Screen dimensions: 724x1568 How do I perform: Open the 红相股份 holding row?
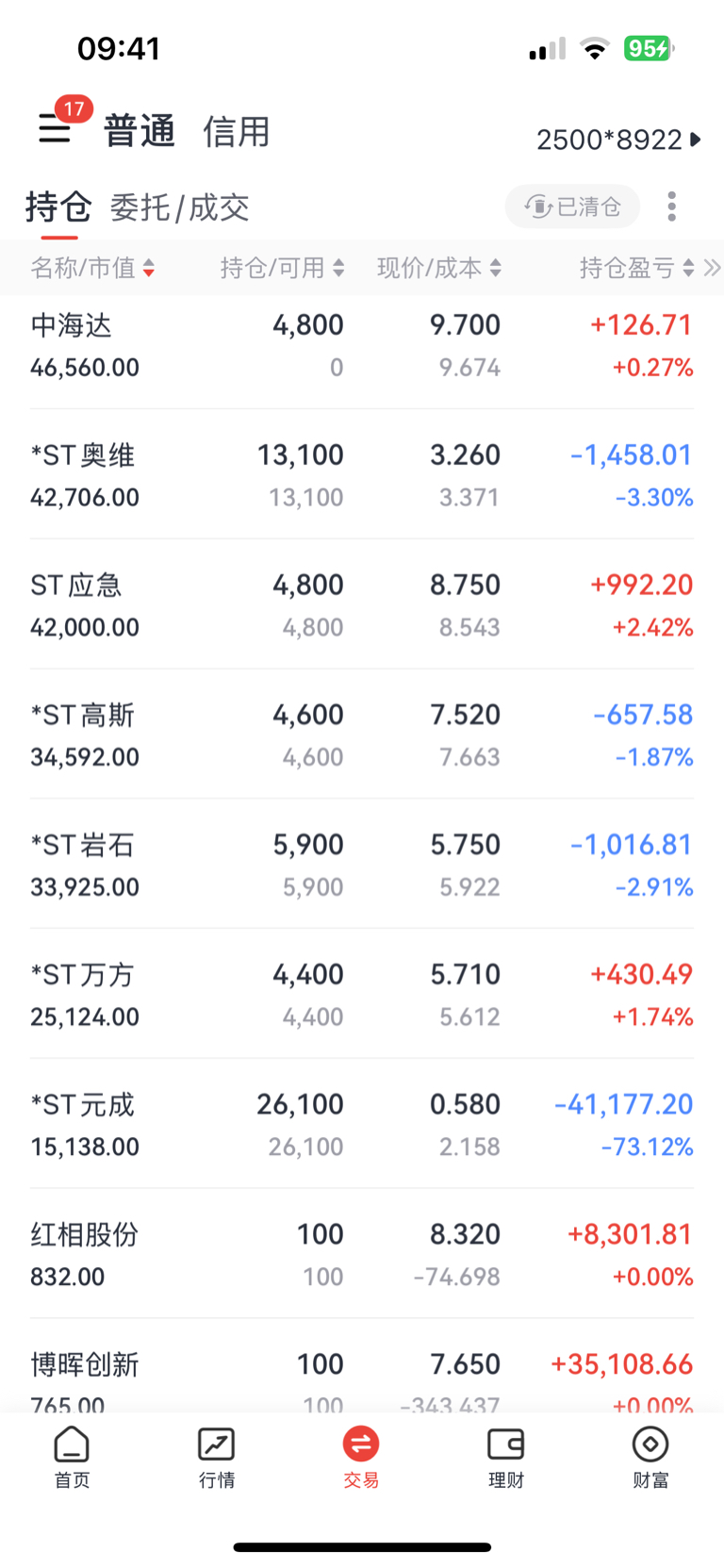(362, 1255)
